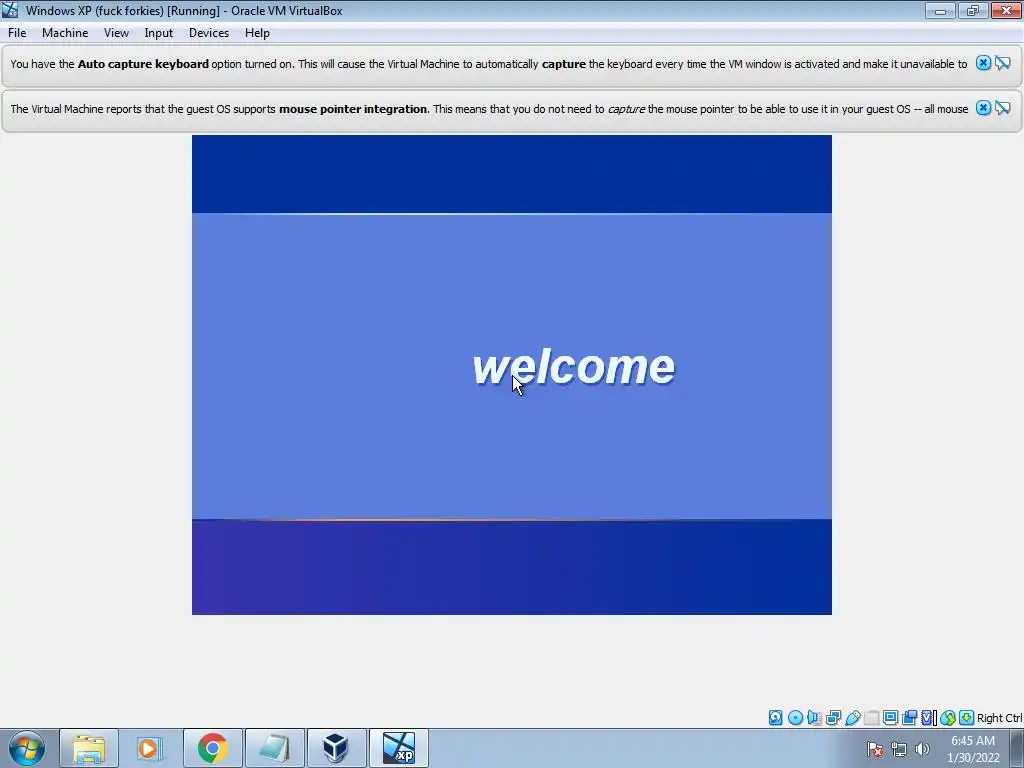Close the VirtualBox VM window

[1006, 10]
